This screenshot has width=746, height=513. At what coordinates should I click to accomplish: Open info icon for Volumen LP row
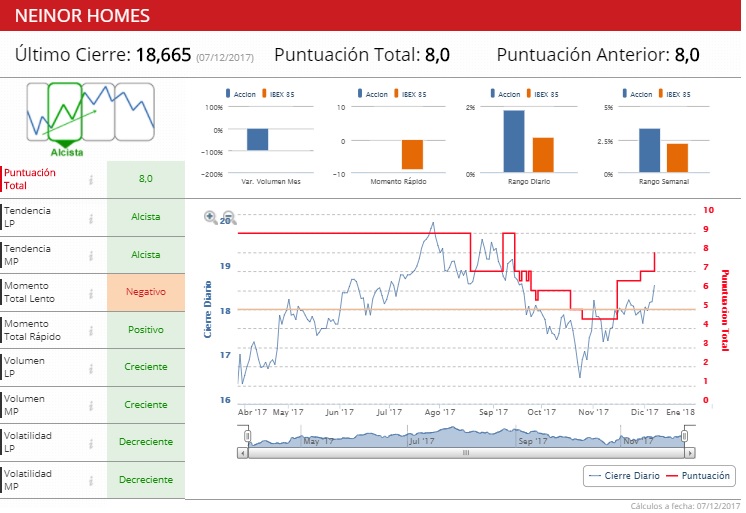[x=91, y=368]
